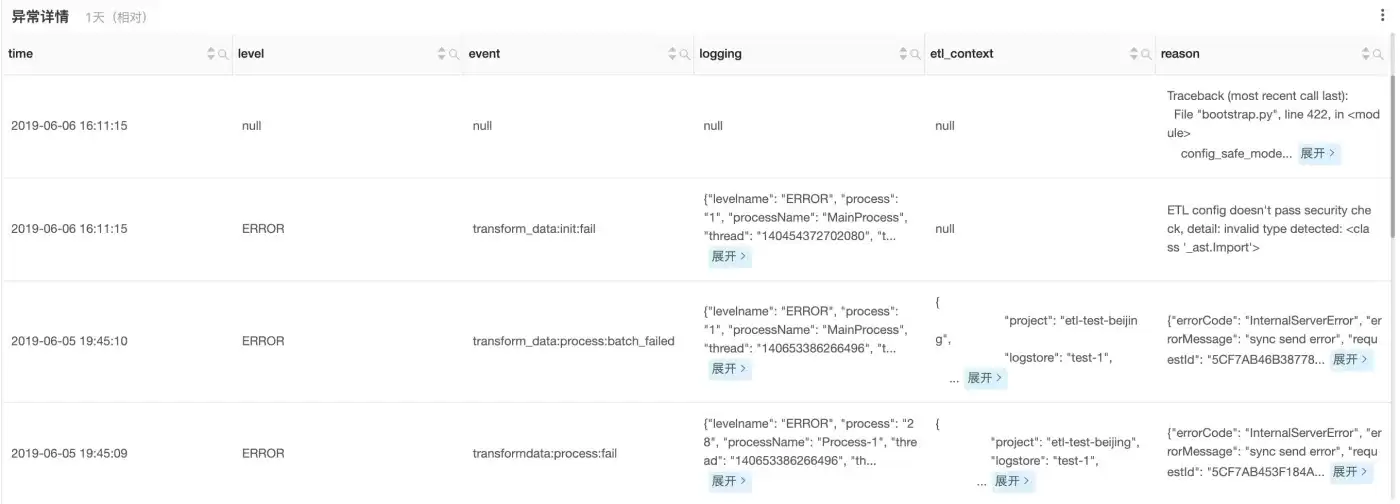1400x504 pixels.
Task: Click the logging column header
Action: point(720,54)
